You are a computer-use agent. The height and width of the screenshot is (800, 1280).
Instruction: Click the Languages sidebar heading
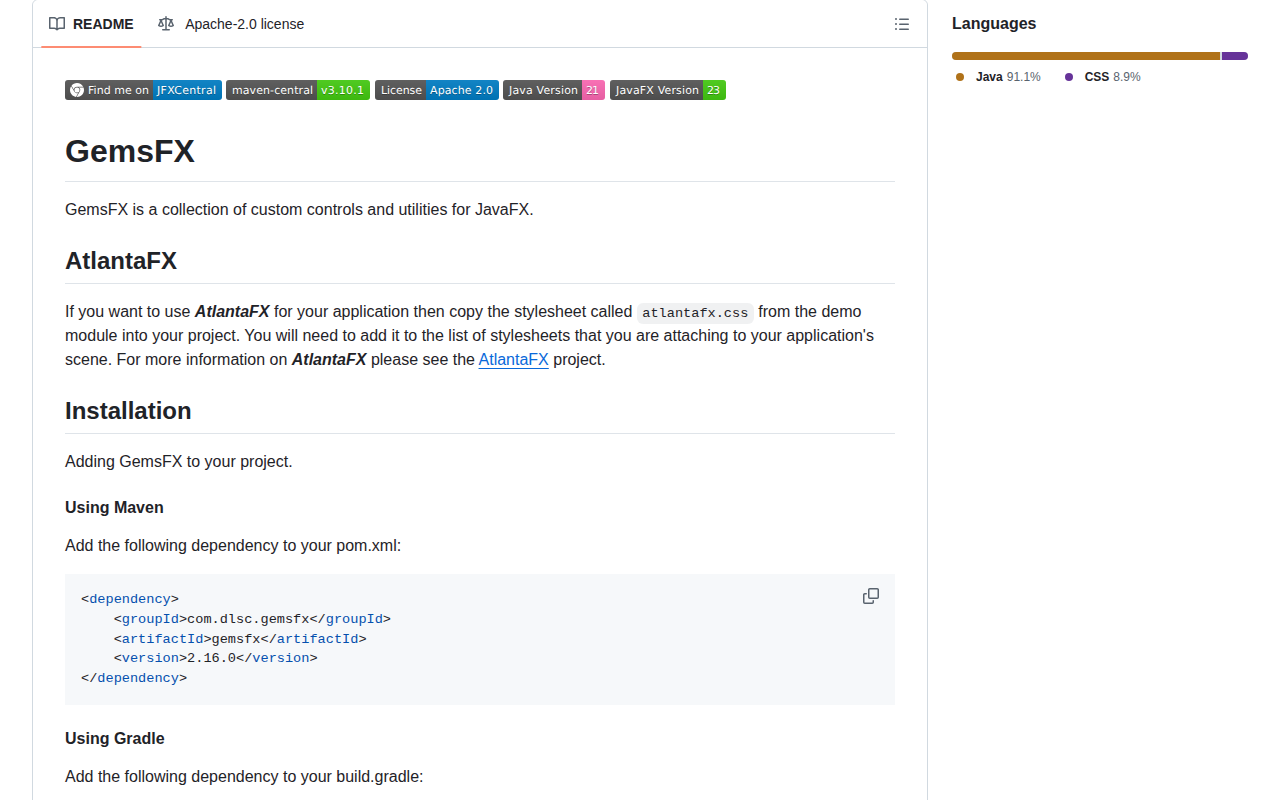(x=993, y=24)
